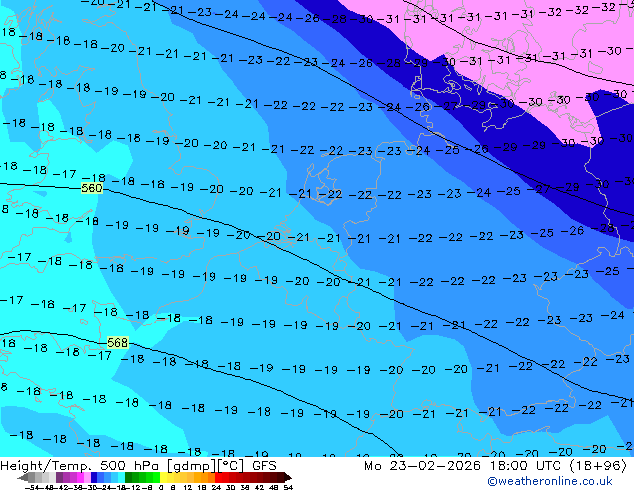The width and height of the screenshot is (634, 490).
Task: Click the 568 contour height label
Action: (x=118, y=342)
